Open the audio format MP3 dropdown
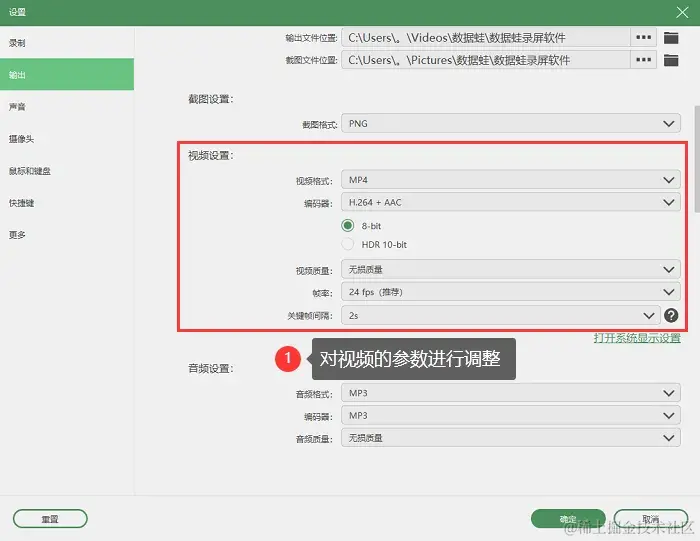This screenshot has width=700, height=541. coord(511,393)
